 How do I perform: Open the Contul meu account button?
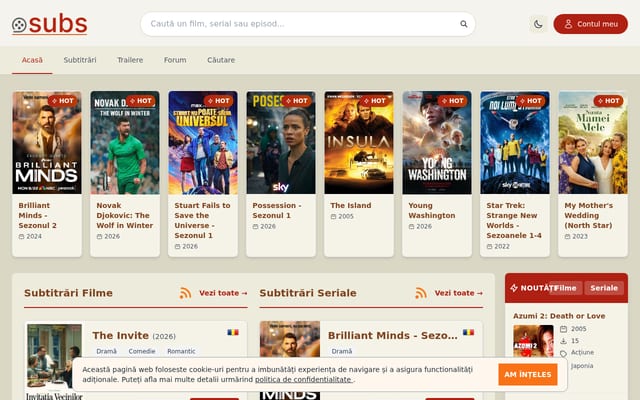590,24
